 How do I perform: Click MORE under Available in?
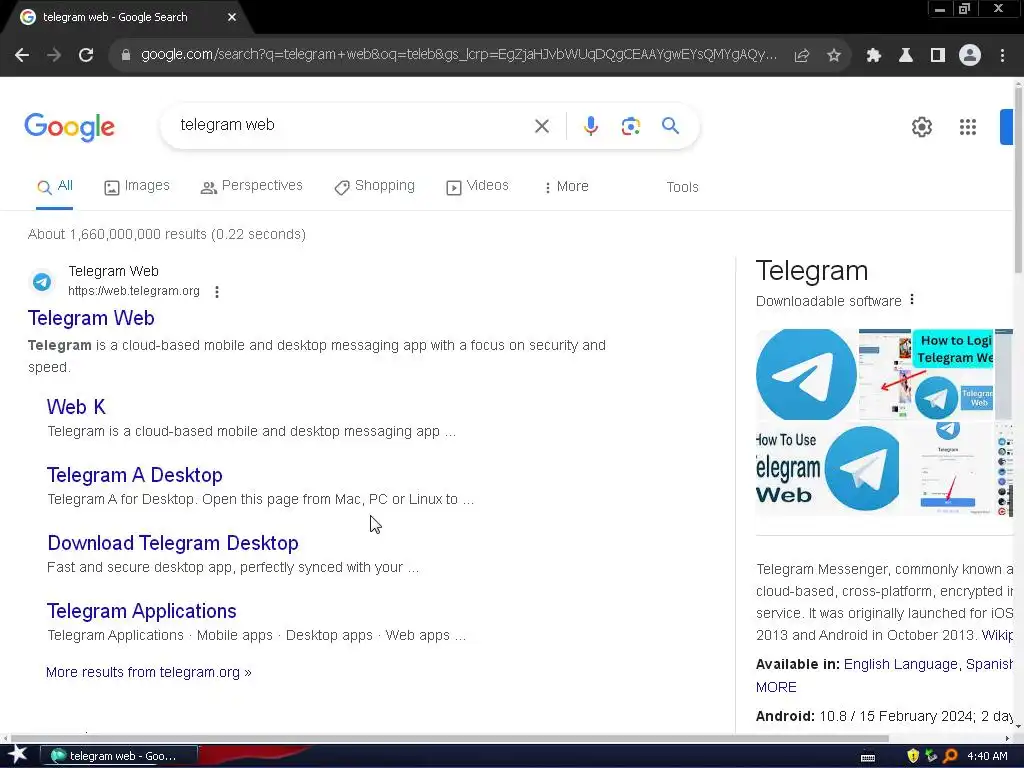click(x=776, y=687)
